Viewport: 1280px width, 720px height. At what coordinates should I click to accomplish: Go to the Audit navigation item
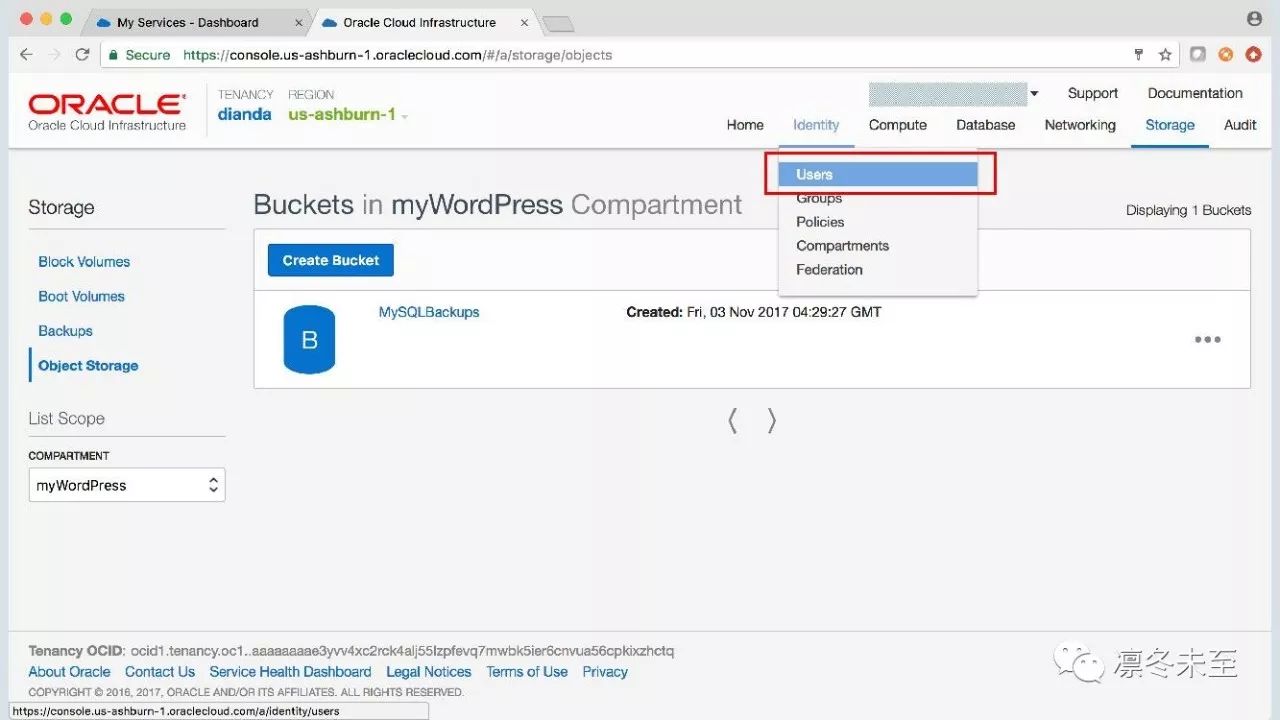tap(1240, 125)
